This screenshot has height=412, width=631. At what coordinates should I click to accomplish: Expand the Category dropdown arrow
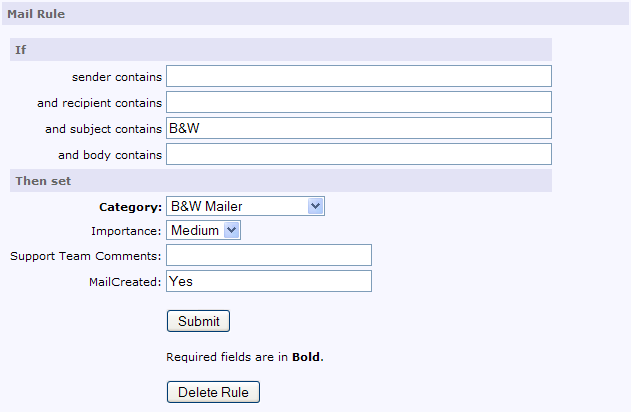pos(316,206)
